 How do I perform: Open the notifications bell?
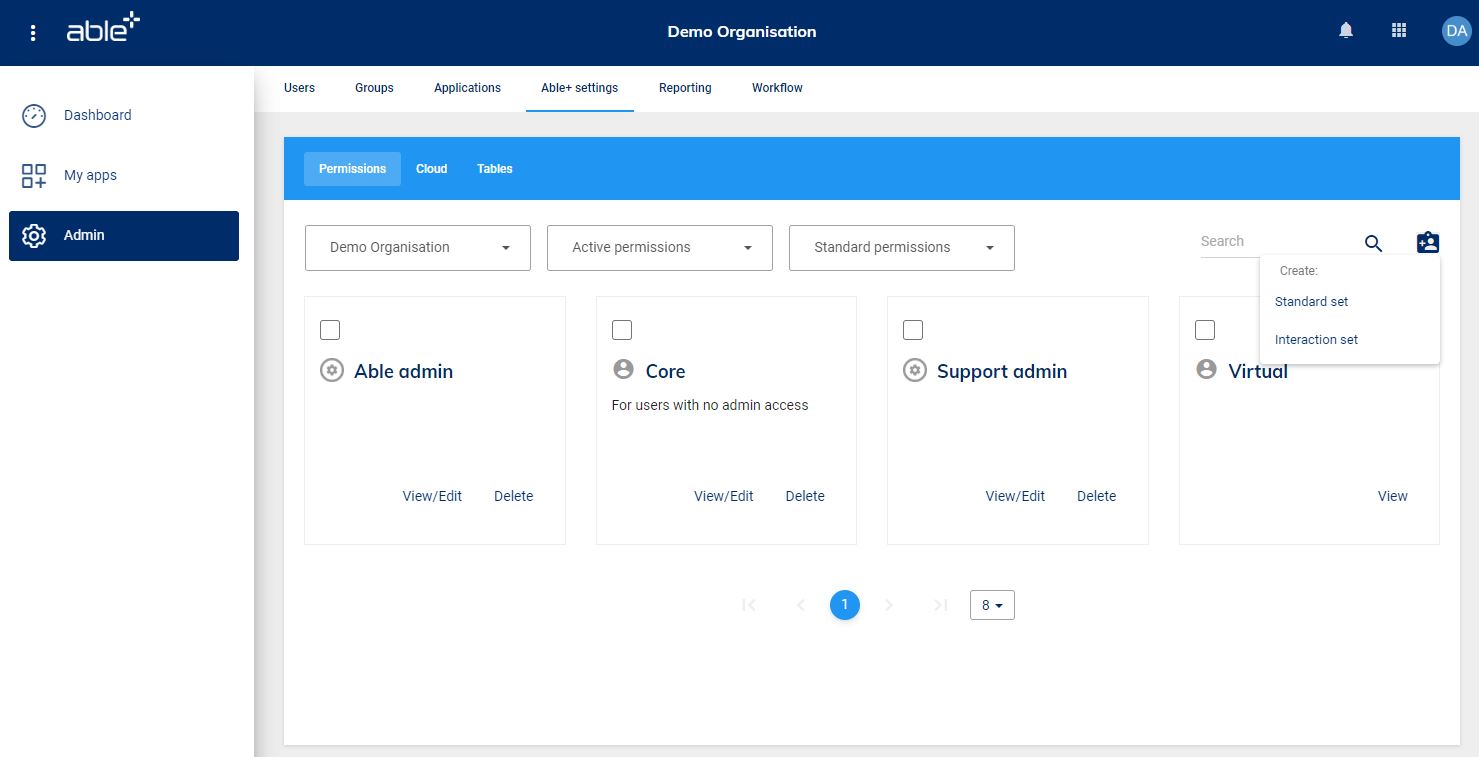tap(1346, 31)
